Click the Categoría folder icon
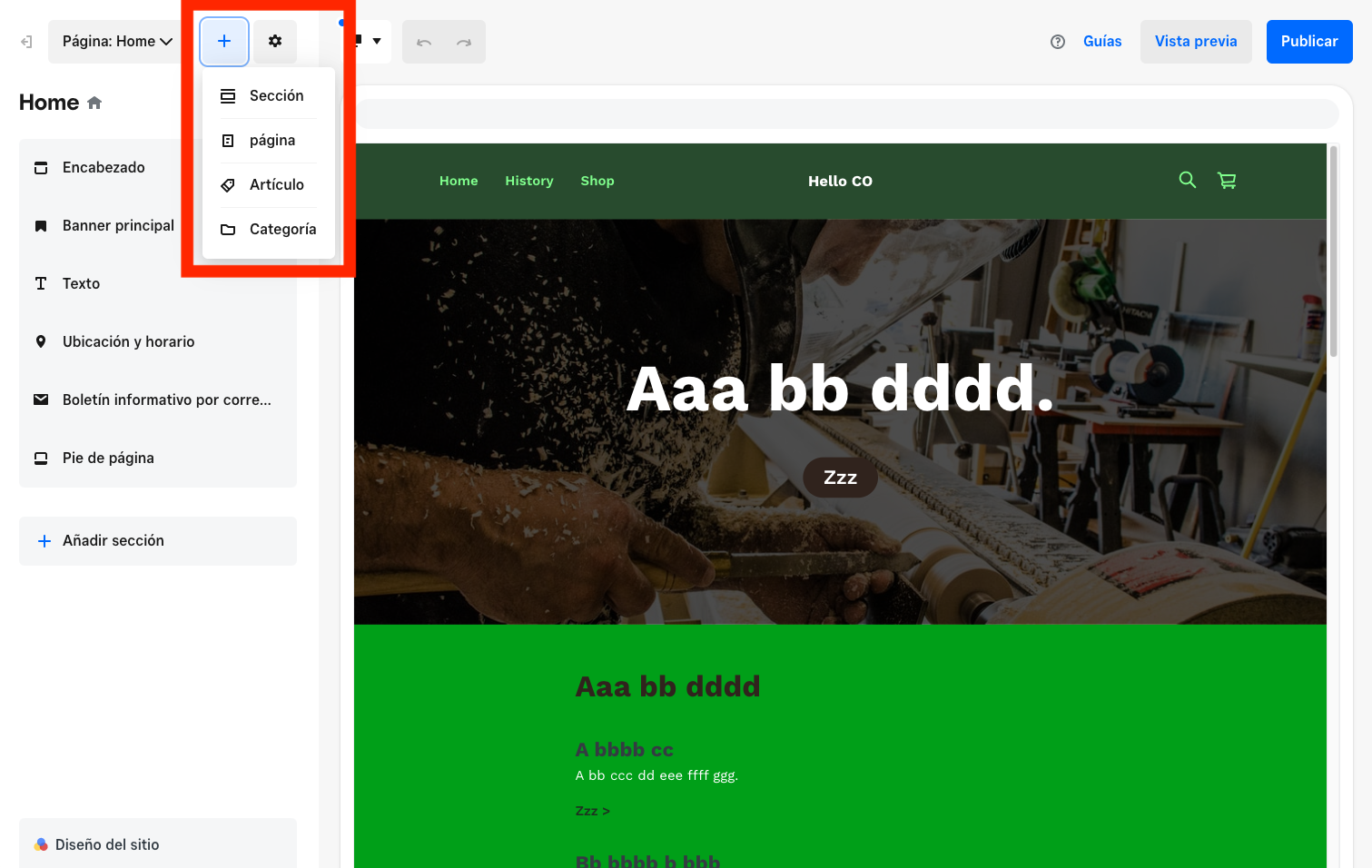The width and height of the screenshot is (1372, 868). click(x=228, y=230)
